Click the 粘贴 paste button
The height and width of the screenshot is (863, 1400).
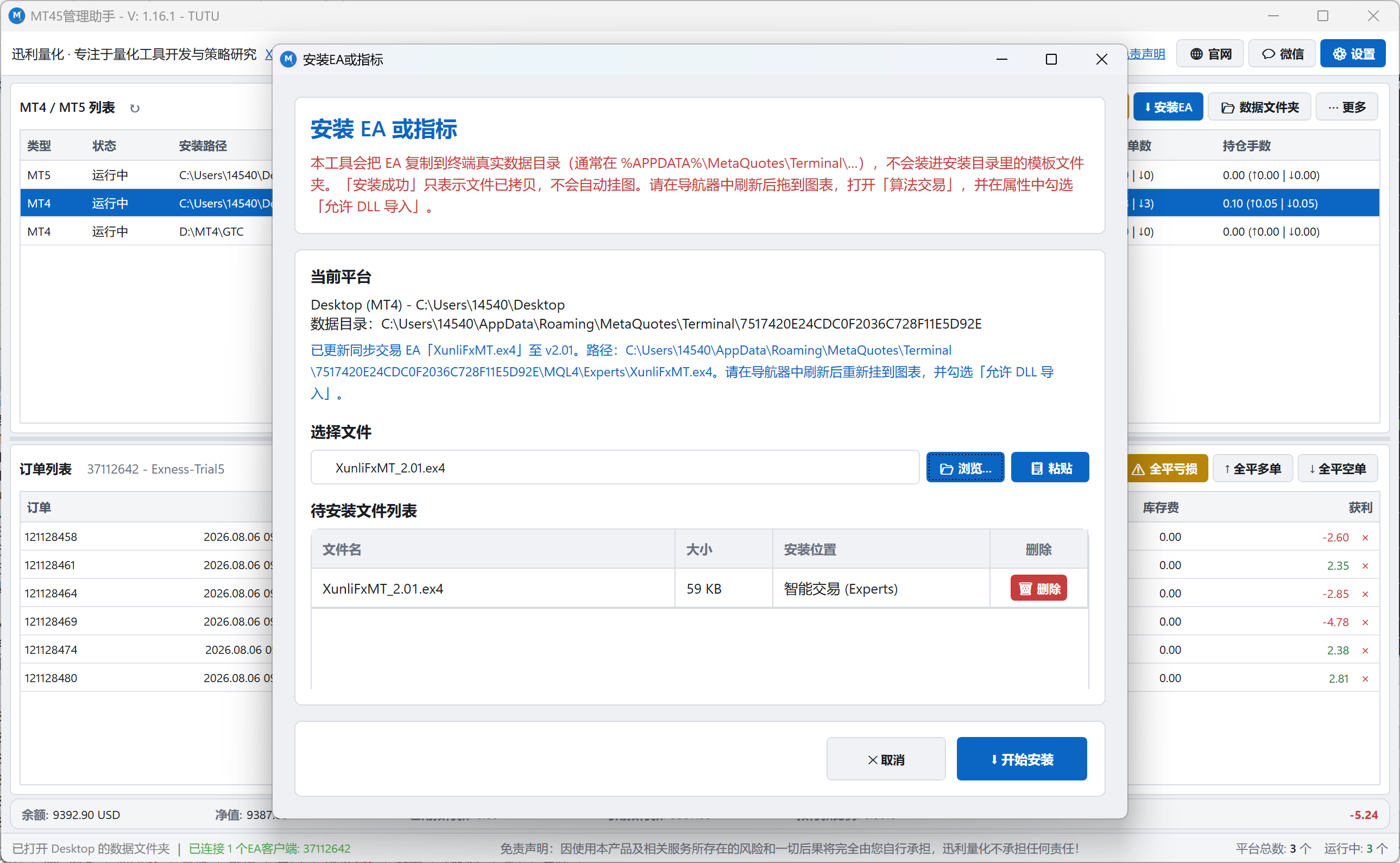[1050, 468]
